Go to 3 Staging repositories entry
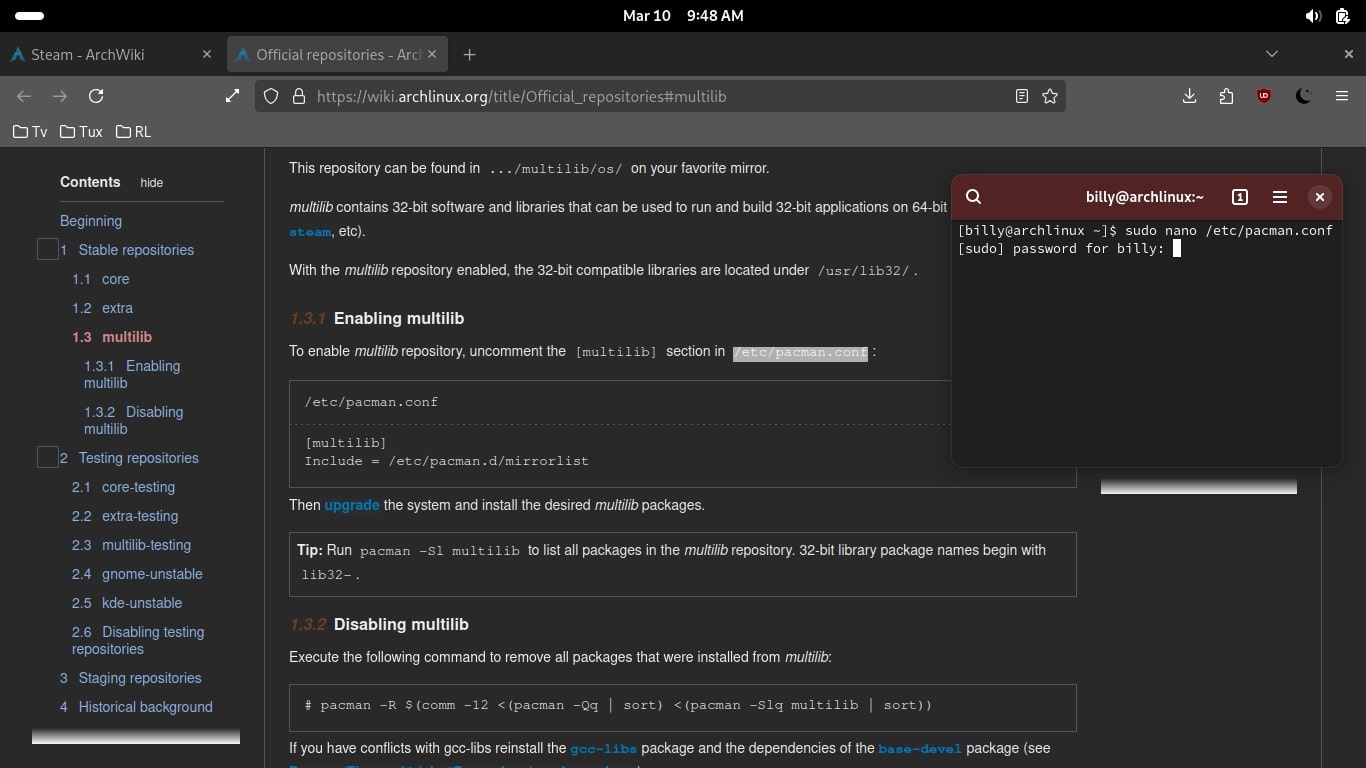The width and height of the screenshot is (1366, 768). [131, 678]
